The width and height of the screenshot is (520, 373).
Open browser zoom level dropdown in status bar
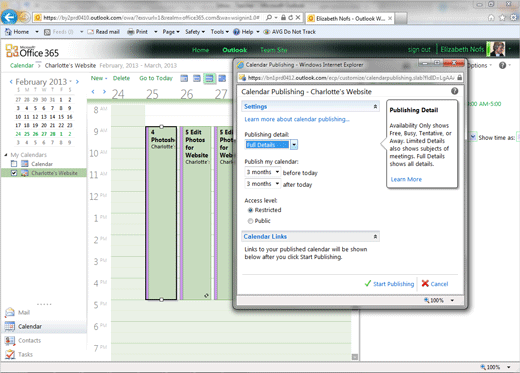tap(508, 367)
